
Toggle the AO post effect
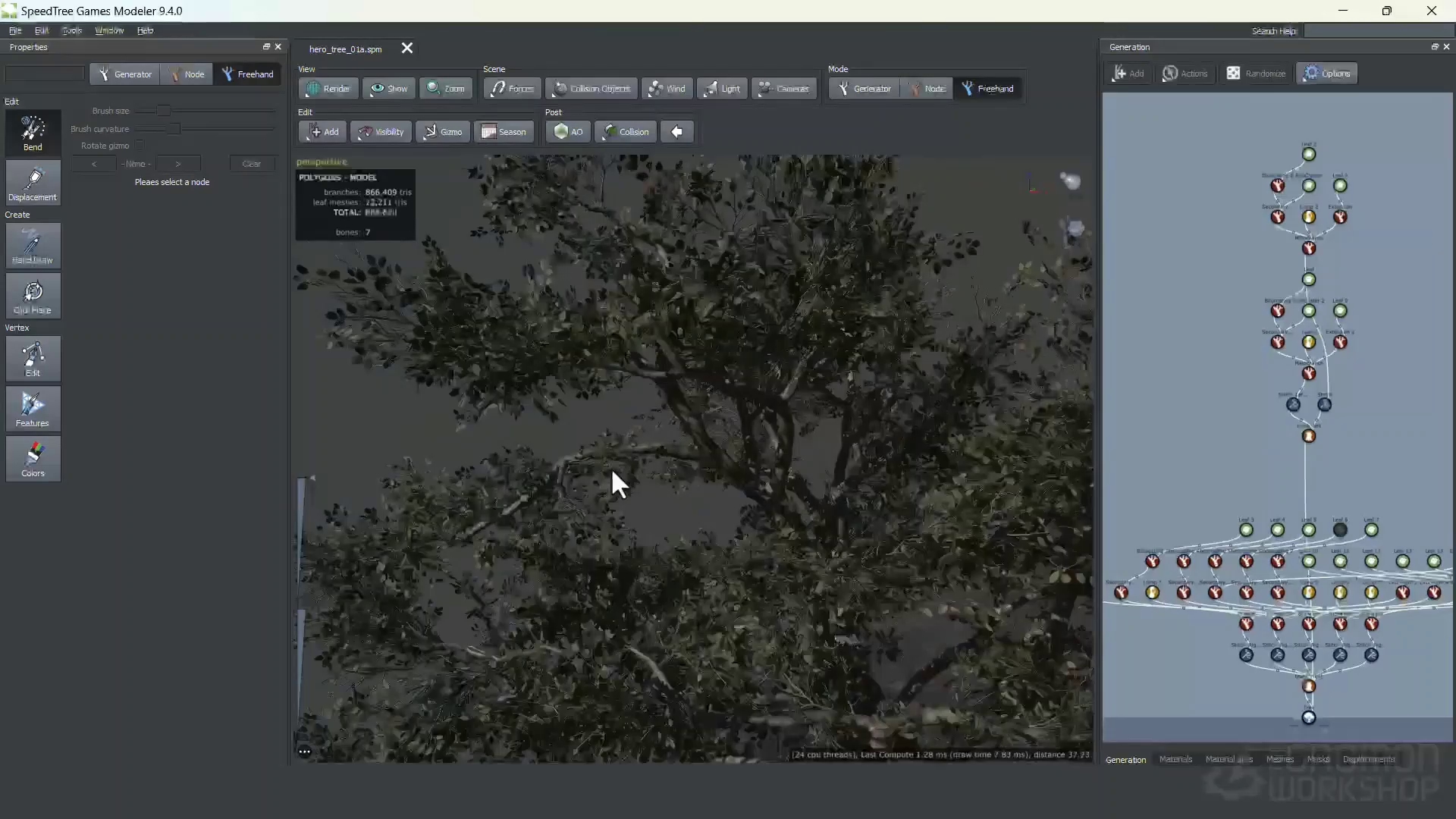(568, 132)
